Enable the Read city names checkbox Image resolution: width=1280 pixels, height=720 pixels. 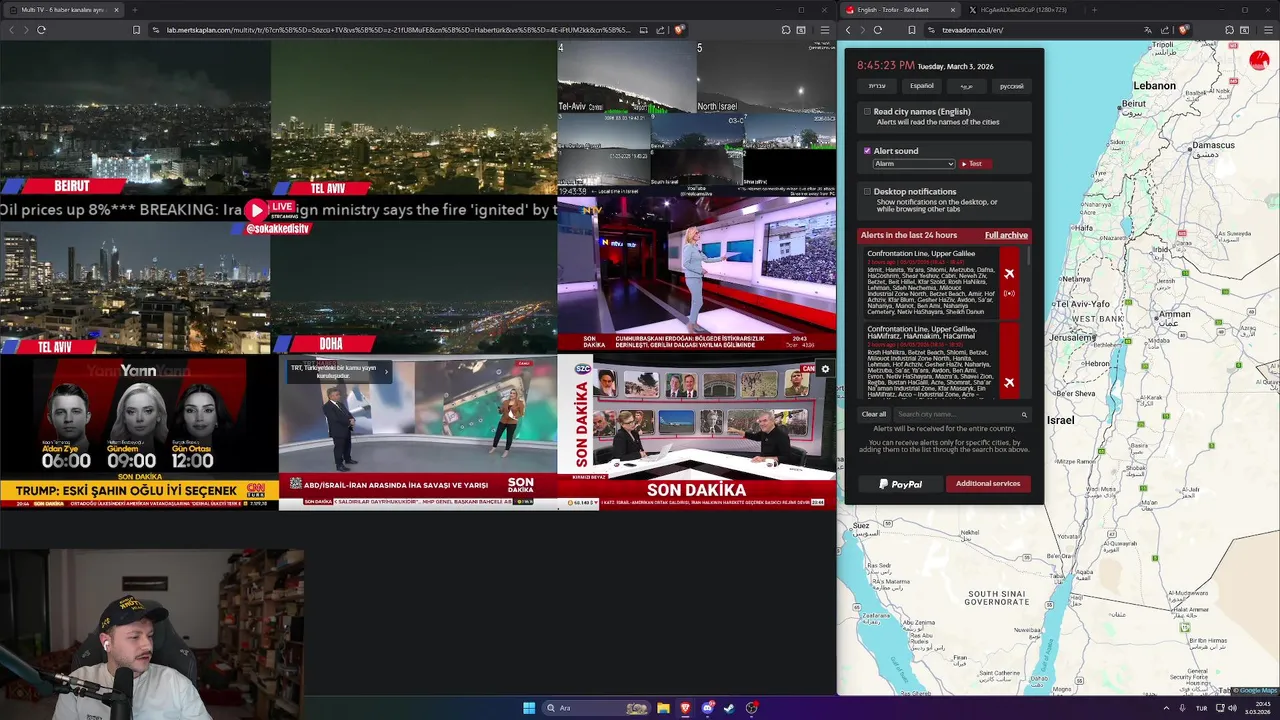point(867,112)
